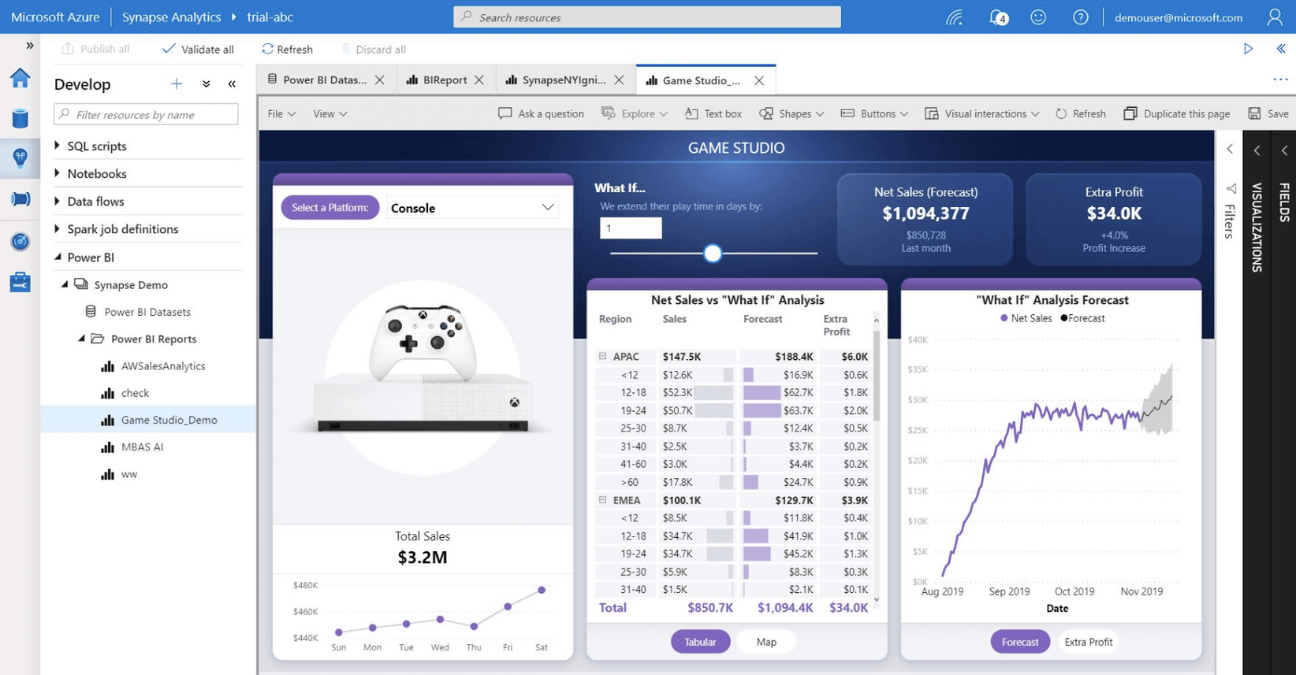The width and height of the screenshot is (1296, 675).
Task: Open the Data hub database icon
Action: (20, 119)
